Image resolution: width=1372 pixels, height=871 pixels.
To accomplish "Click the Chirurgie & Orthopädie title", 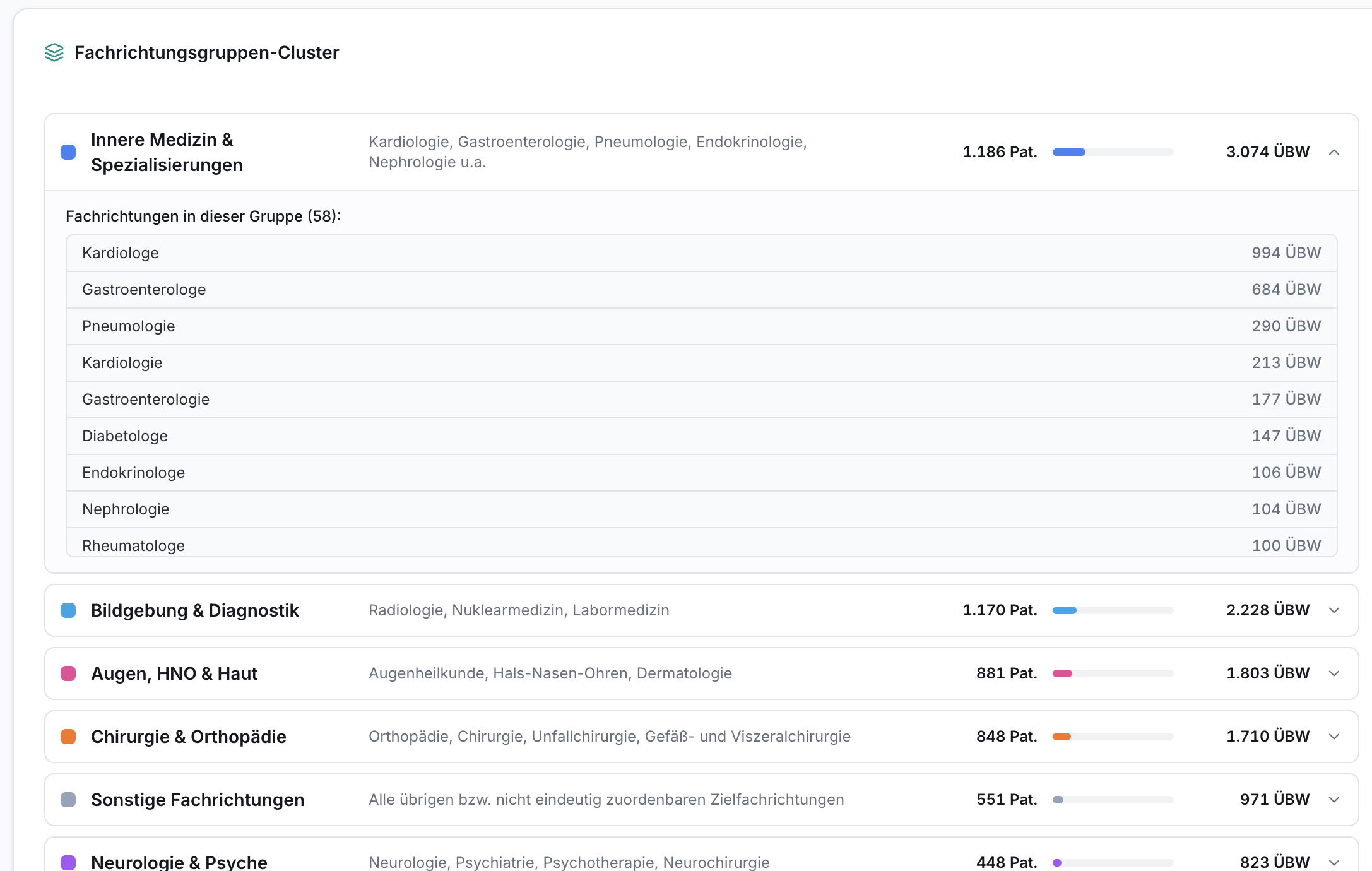I will pyautogui.click(x=189, y=737).
